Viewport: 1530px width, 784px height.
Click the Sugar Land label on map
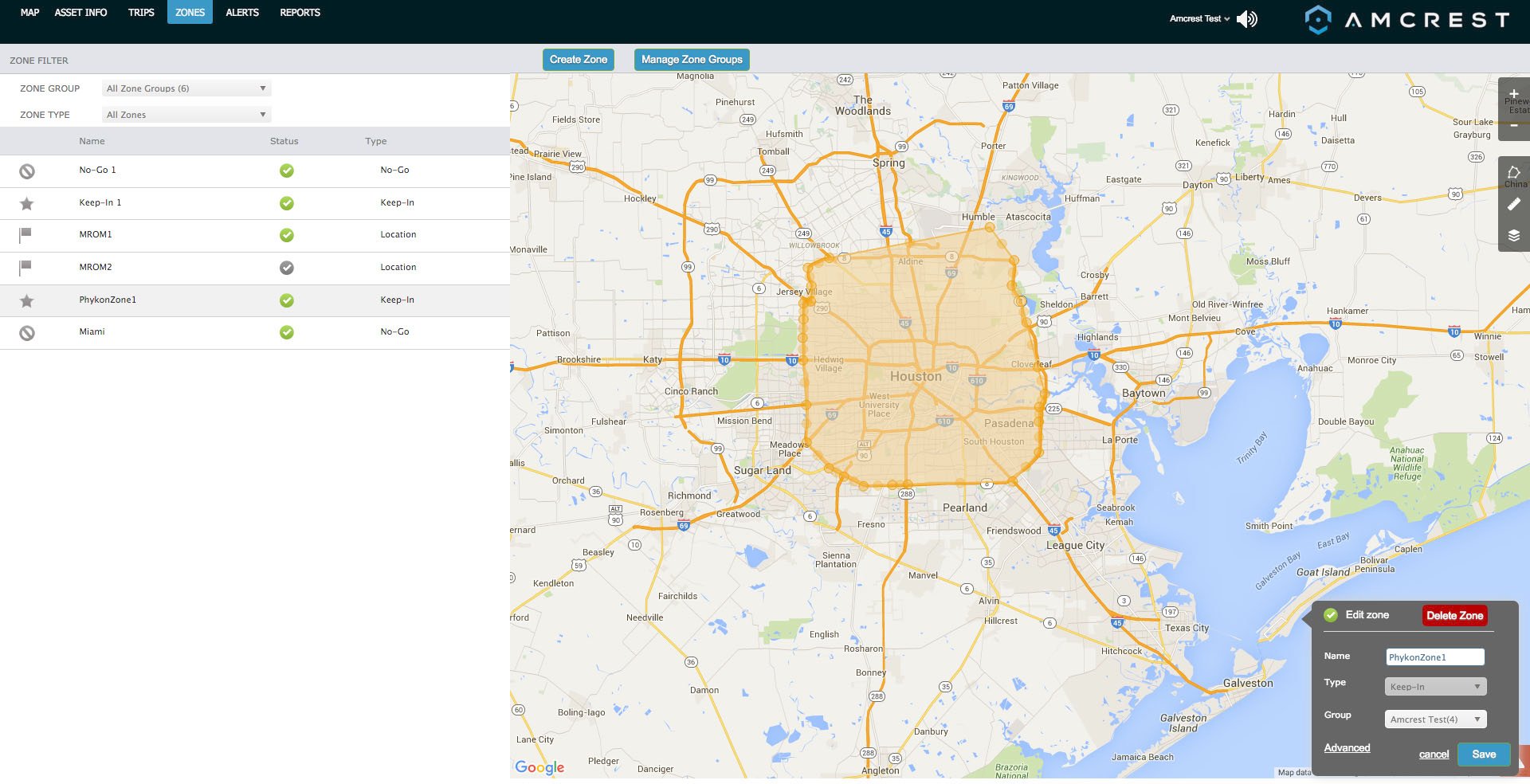click(x=763, y=470)
